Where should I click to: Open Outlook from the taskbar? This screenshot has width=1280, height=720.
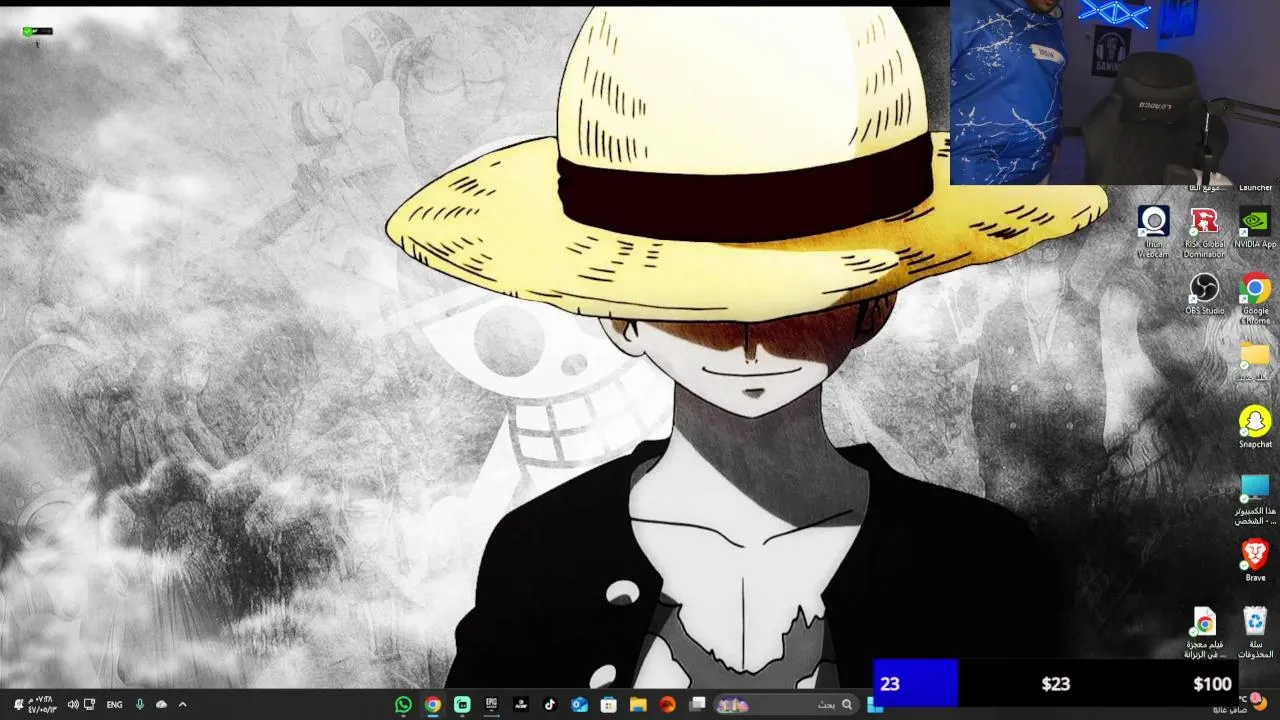pos(579,704)
